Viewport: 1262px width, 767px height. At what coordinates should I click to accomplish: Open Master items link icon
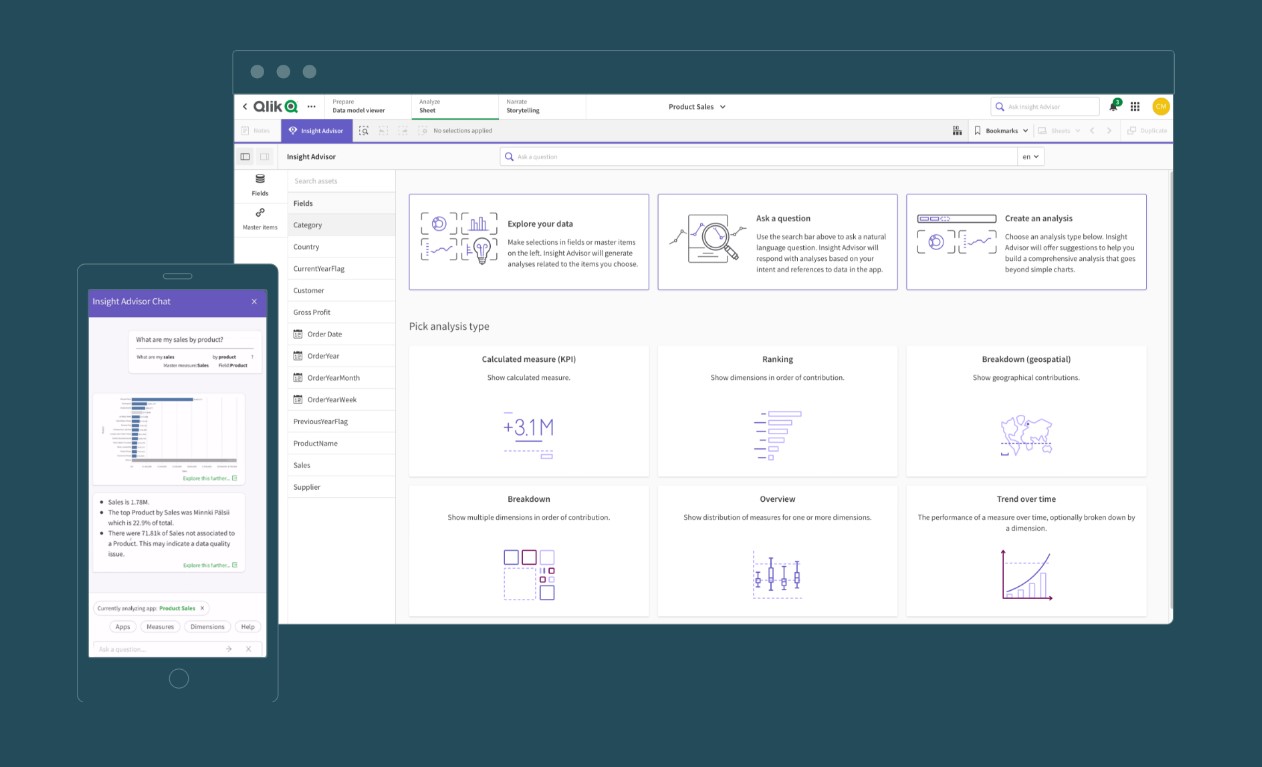pos(260,213)
